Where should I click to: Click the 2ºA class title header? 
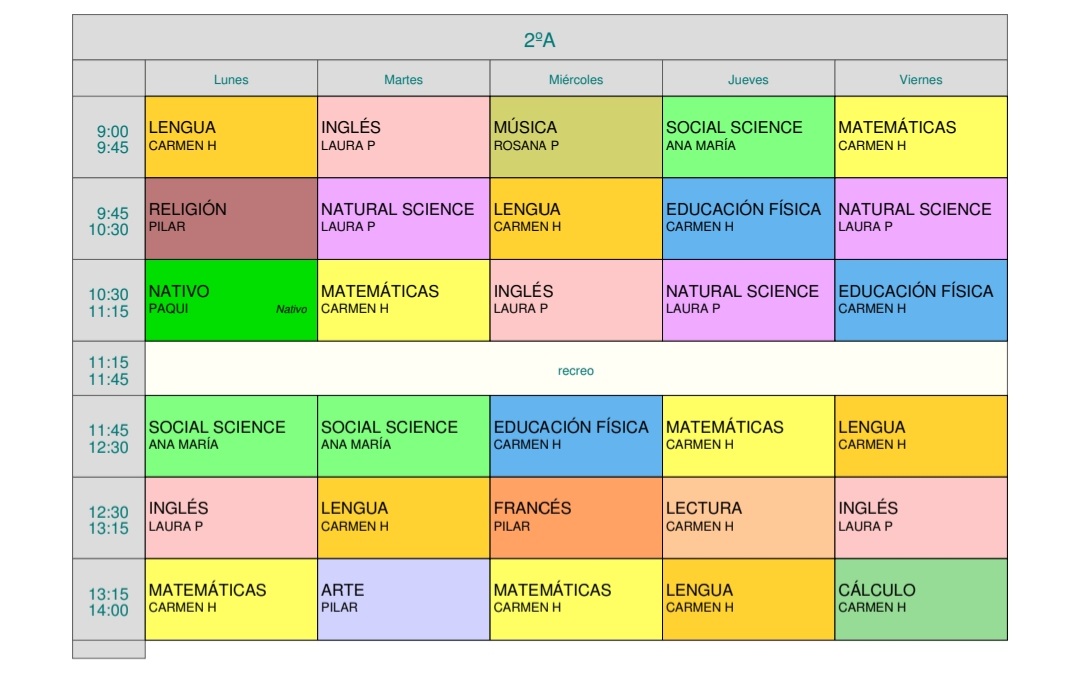(539, 38)
